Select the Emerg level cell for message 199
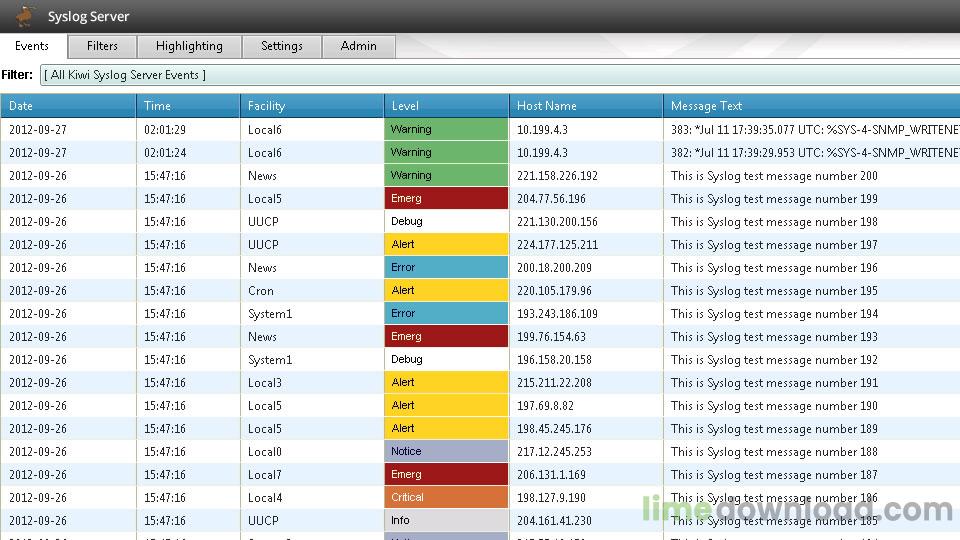Screen dimensions: 960x540 [x=446, y=198]
